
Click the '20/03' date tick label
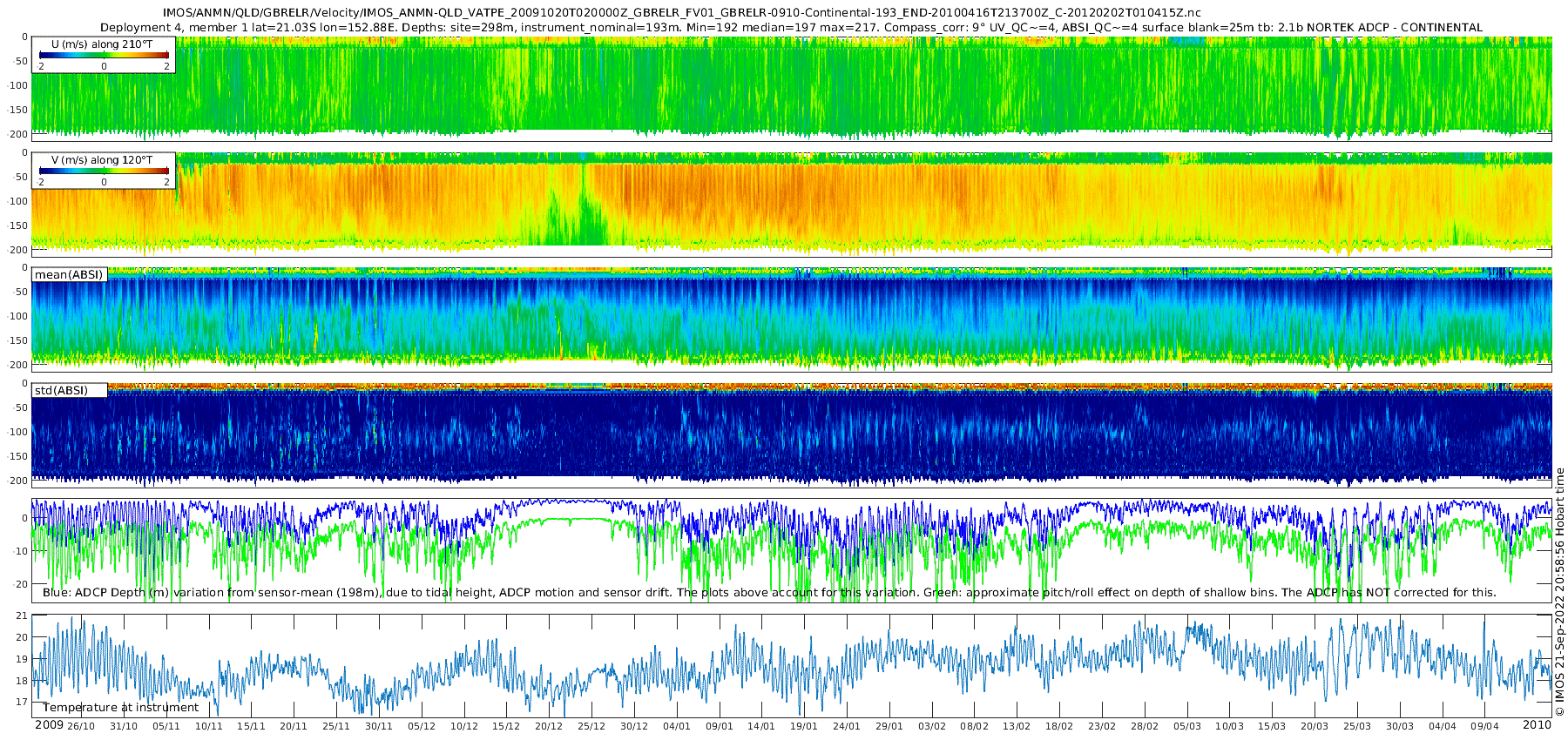tap(1315, 726)
